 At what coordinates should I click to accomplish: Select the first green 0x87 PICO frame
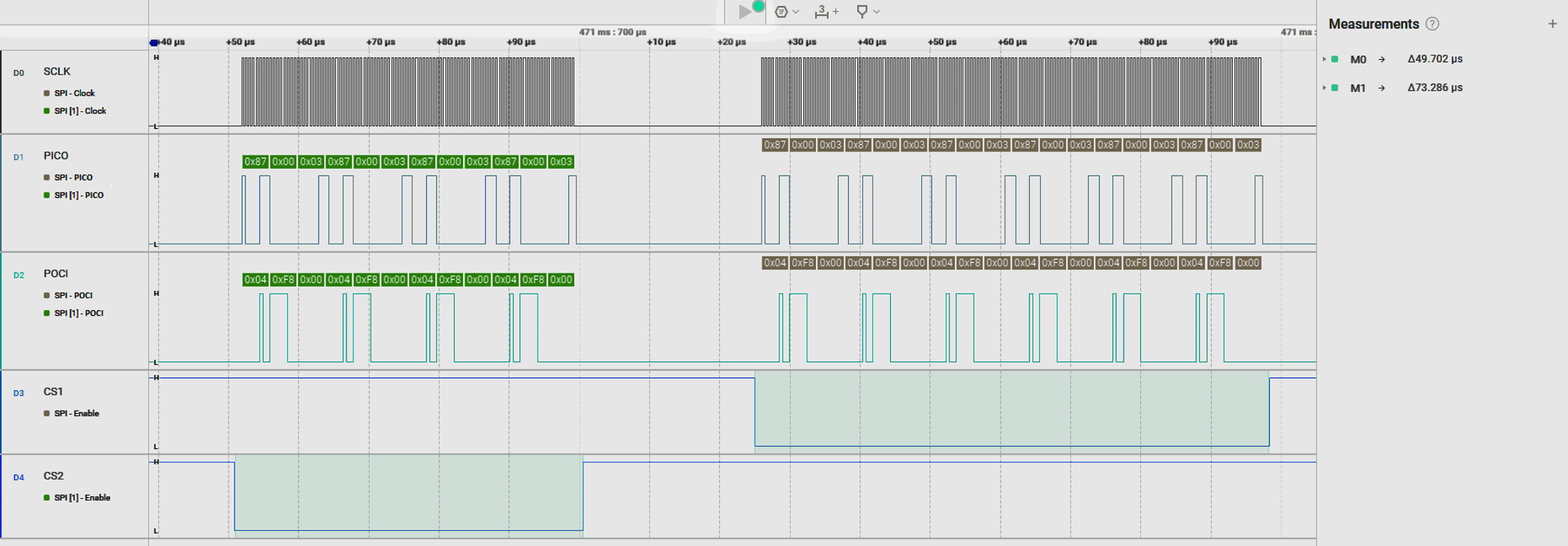point(255,162)
